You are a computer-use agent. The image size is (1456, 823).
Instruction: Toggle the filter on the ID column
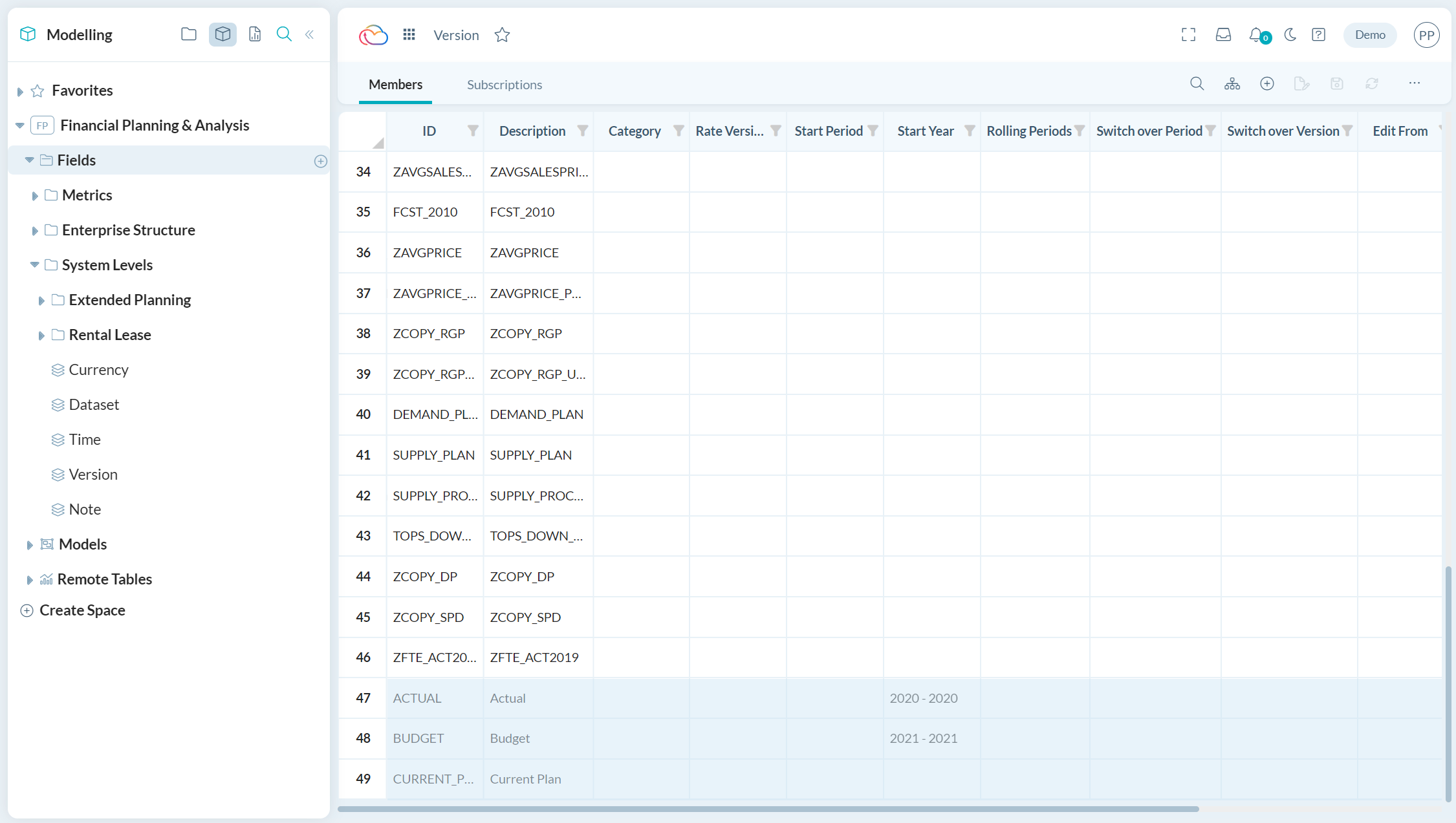pos(473,131)
